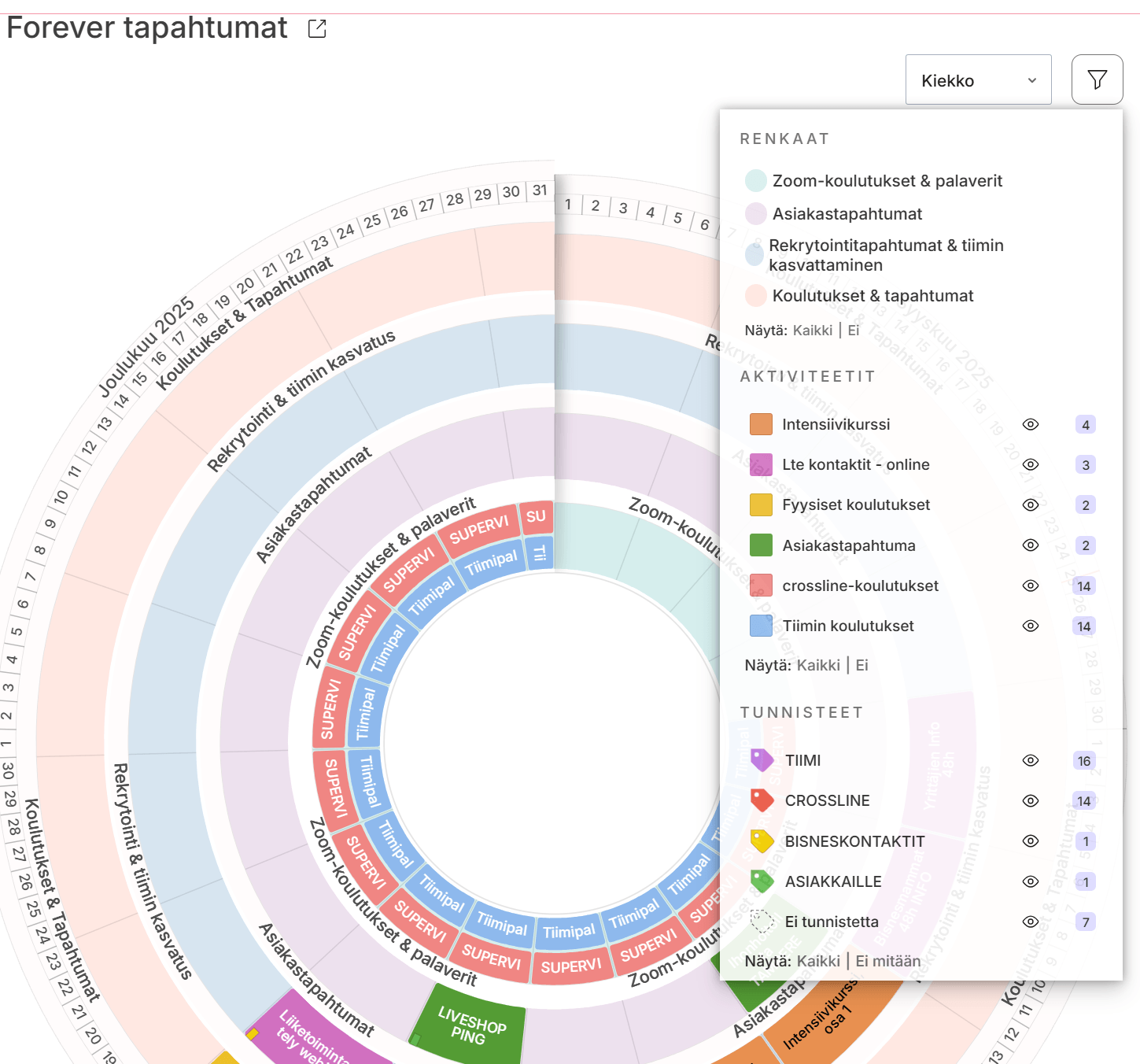Click the yellow BISNESKONTAKTIT tag icon
This screenshot has height=1064, width=1140.
tap(762, 841)
